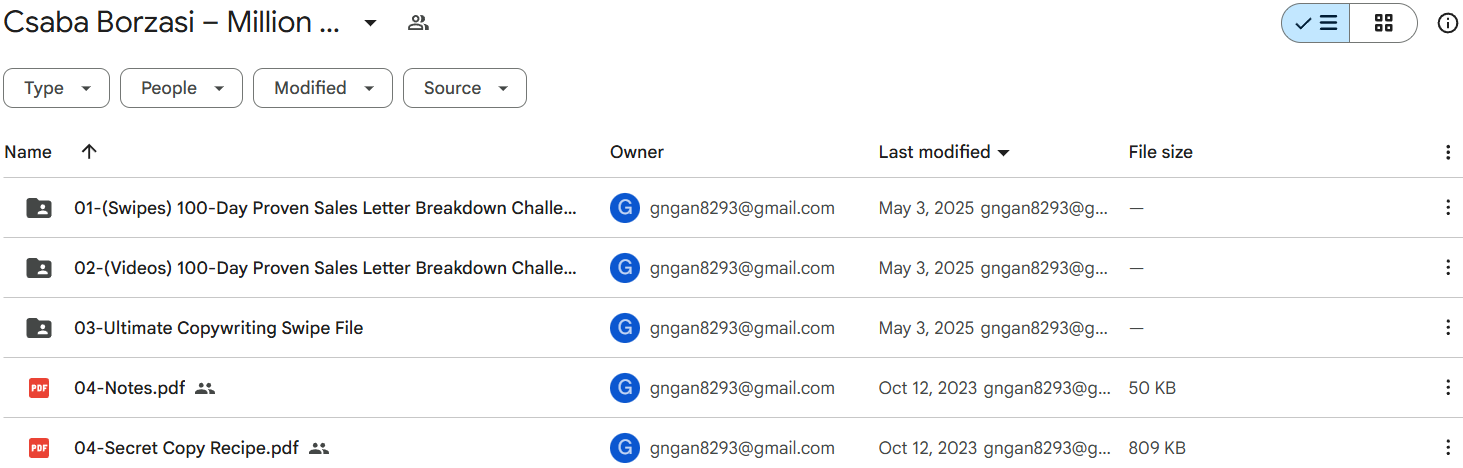Open the People filter dropdown
This screenshot has width=1463, height=468.
point(181,88)
